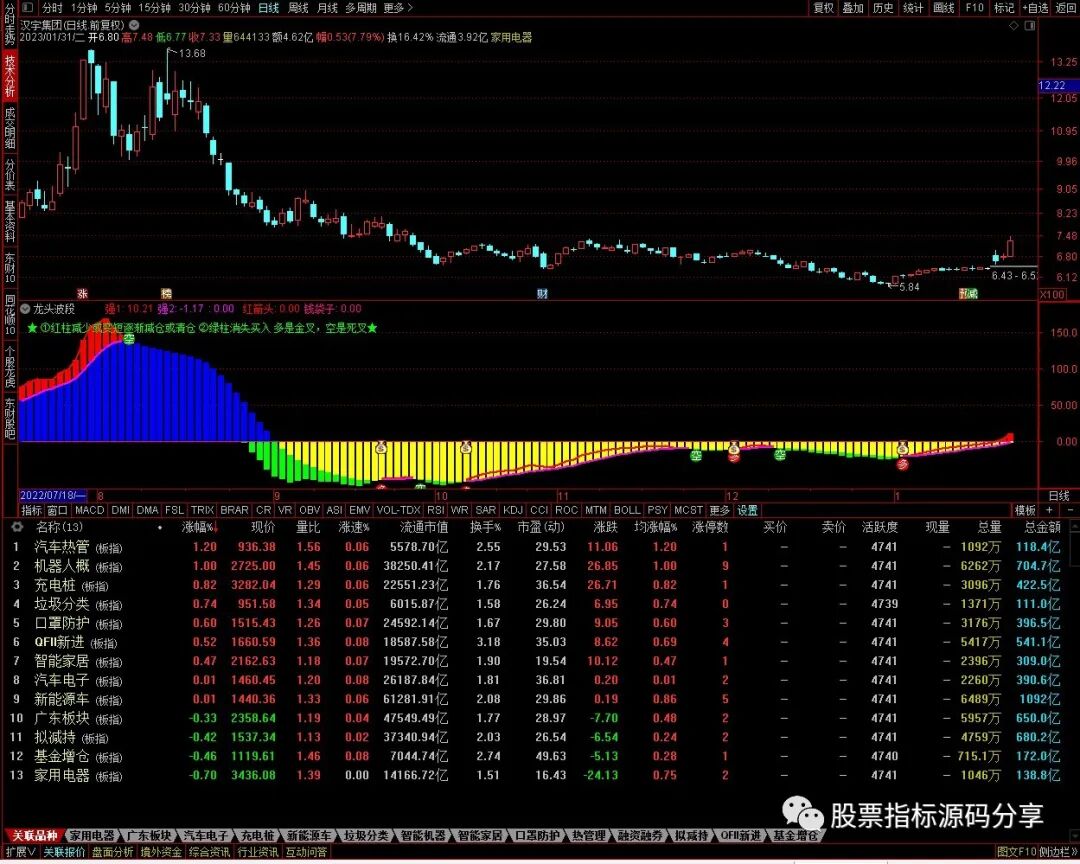Click the panel layout icon beside 分时

click(28, 8)
